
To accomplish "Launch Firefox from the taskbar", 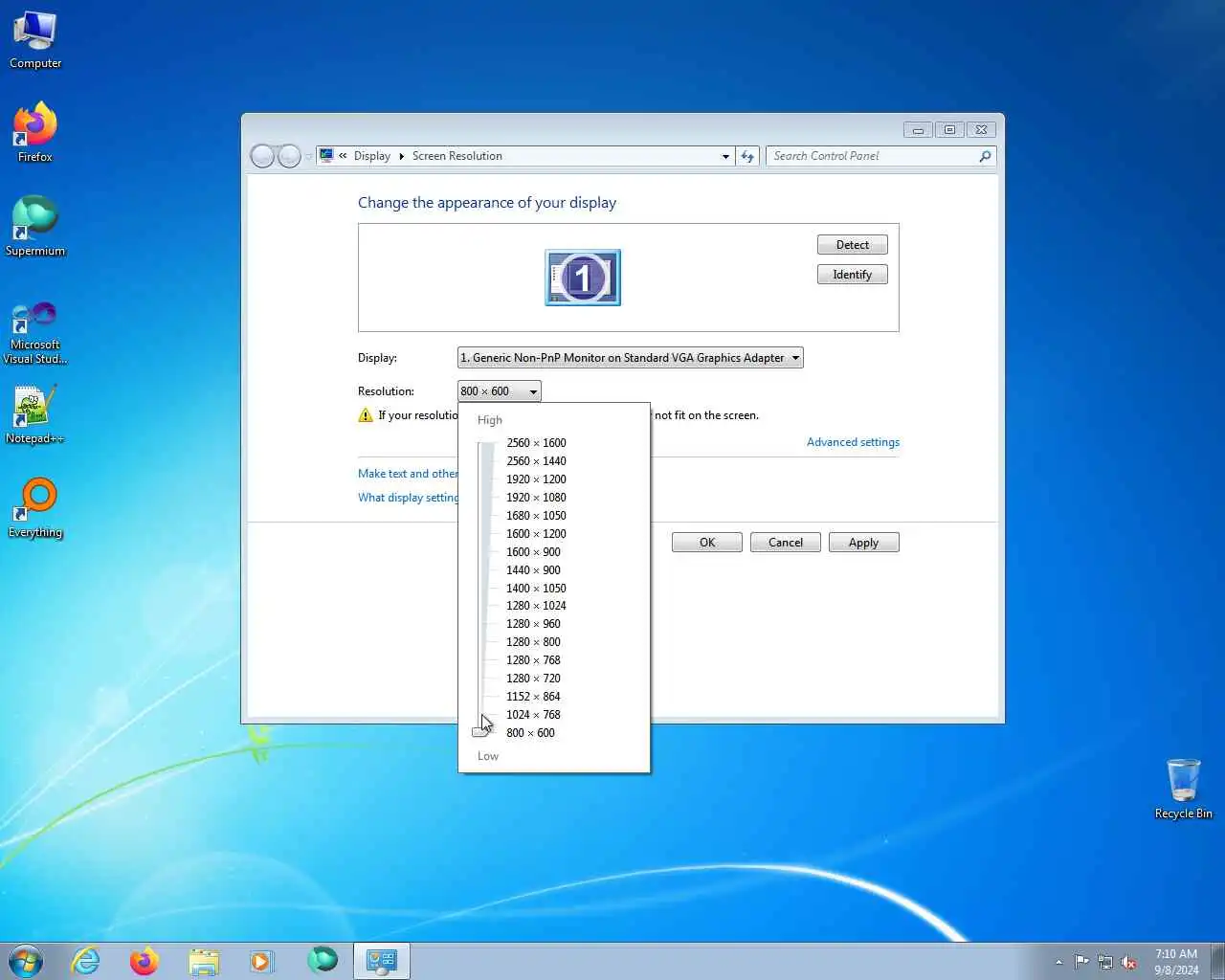I will coord(145,961).
